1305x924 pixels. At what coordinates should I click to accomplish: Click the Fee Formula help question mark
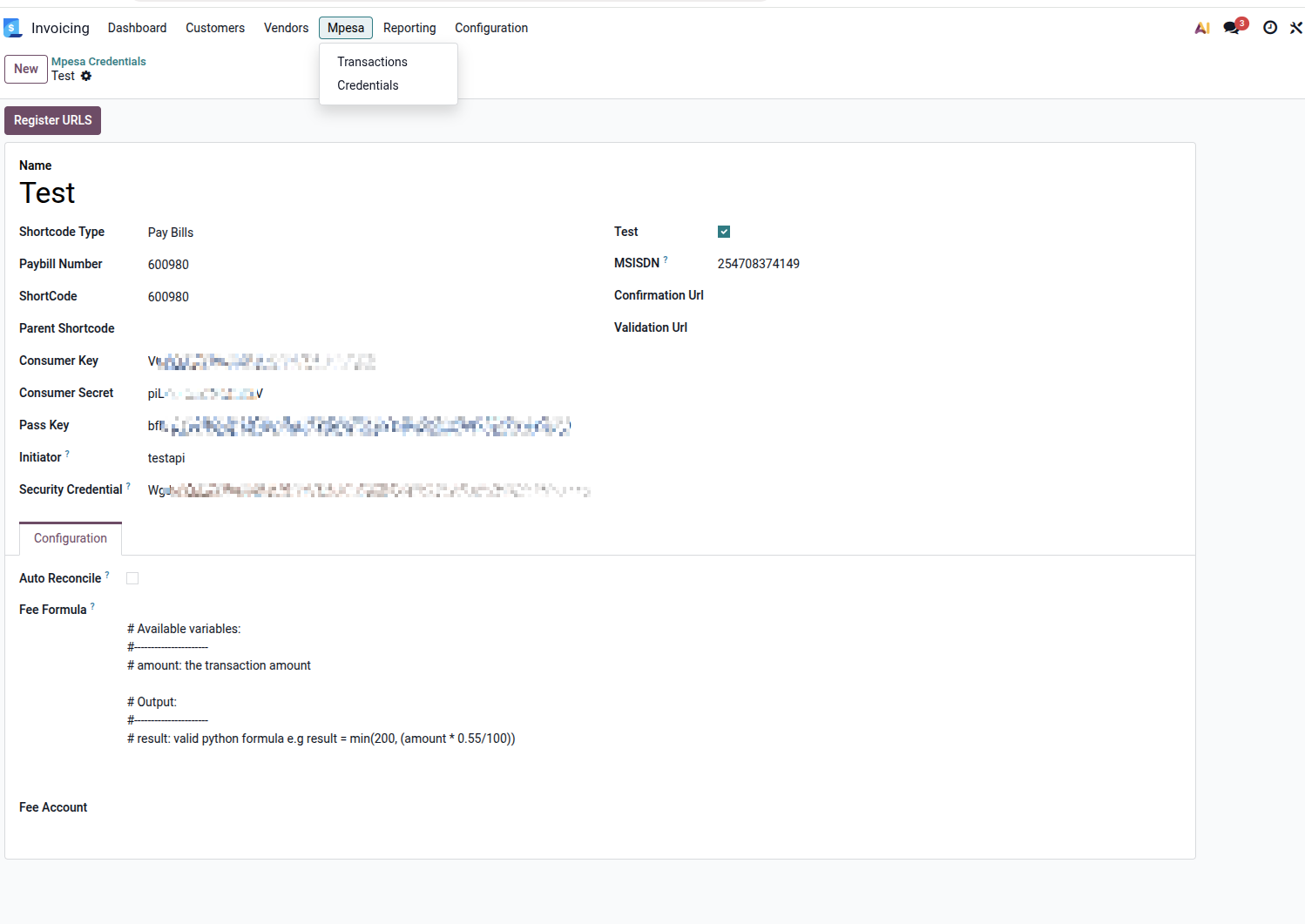point(92,606)
